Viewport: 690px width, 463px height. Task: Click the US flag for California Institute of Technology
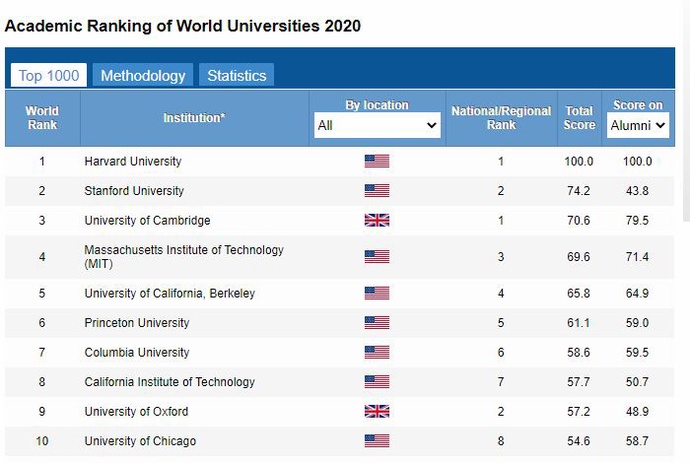coord(377,382)
